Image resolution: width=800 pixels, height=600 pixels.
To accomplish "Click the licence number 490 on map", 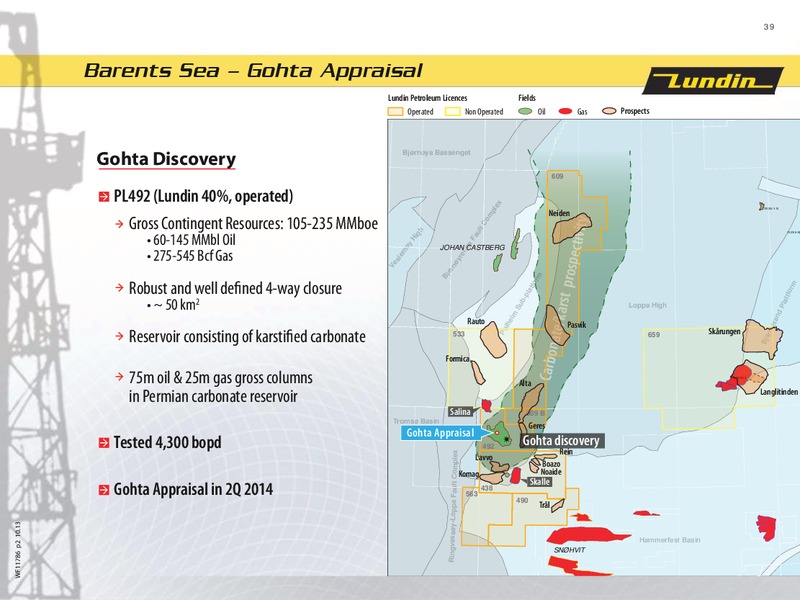I will 522,501.
